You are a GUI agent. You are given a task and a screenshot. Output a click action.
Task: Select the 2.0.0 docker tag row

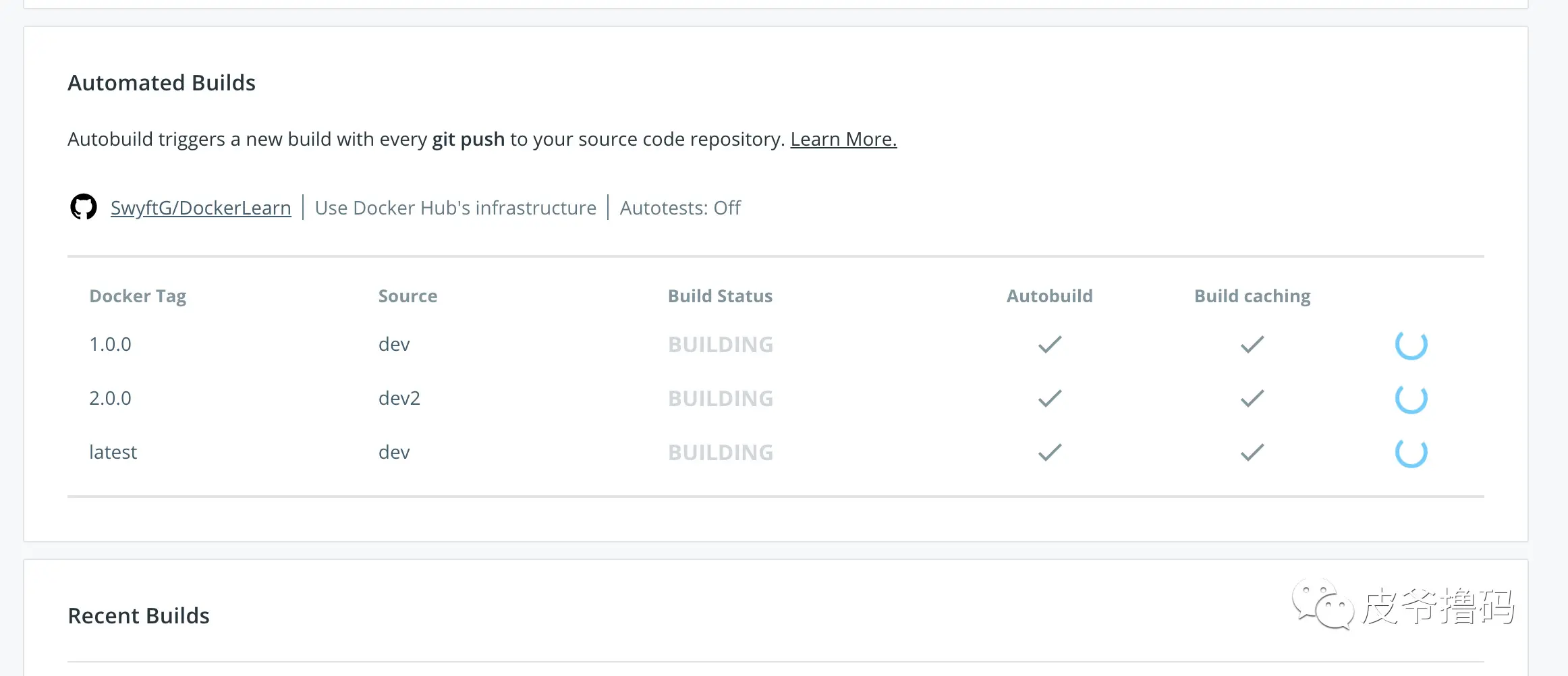click(111, 399)
